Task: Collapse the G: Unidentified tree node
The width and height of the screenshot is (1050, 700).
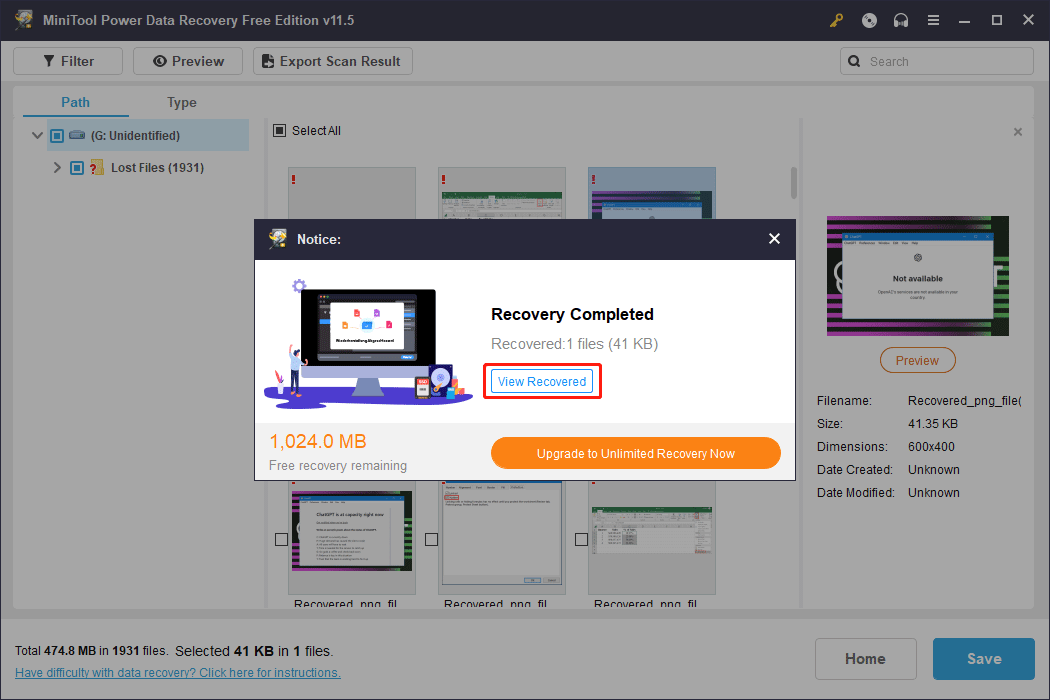Action: click(x=37, y=136)
